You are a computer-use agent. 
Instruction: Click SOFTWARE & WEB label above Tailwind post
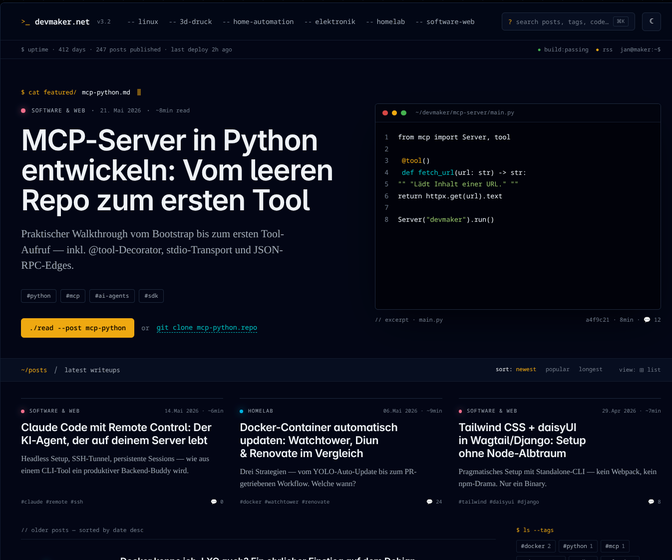(492, 411)
